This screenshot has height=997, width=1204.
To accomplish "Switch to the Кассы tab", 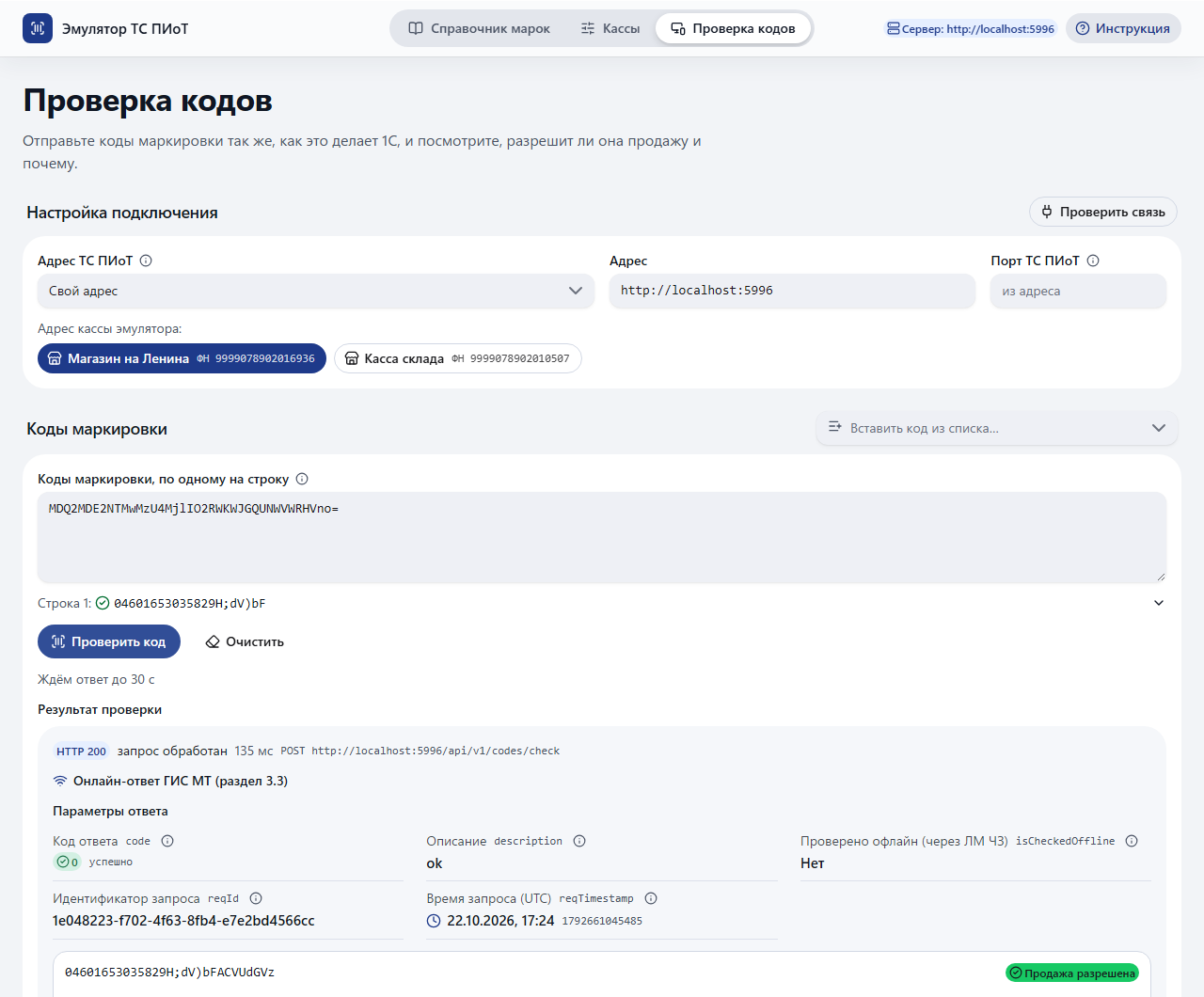I will pos(610,28).
